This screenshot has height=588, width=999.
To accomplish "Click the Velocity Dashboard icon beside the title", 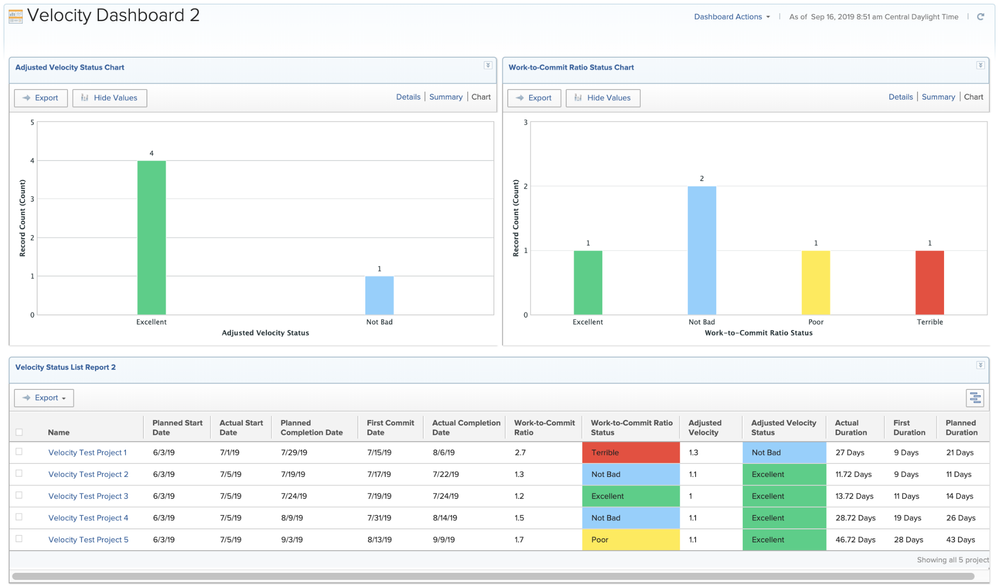I will point(15,16).
